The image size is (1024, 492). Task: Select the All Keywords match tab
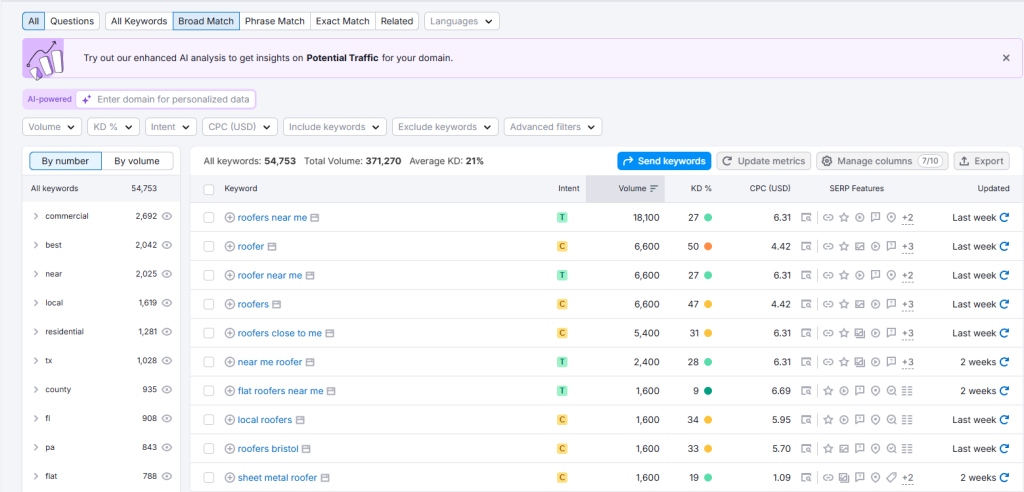pyautogui.click(x=139, y=21)
